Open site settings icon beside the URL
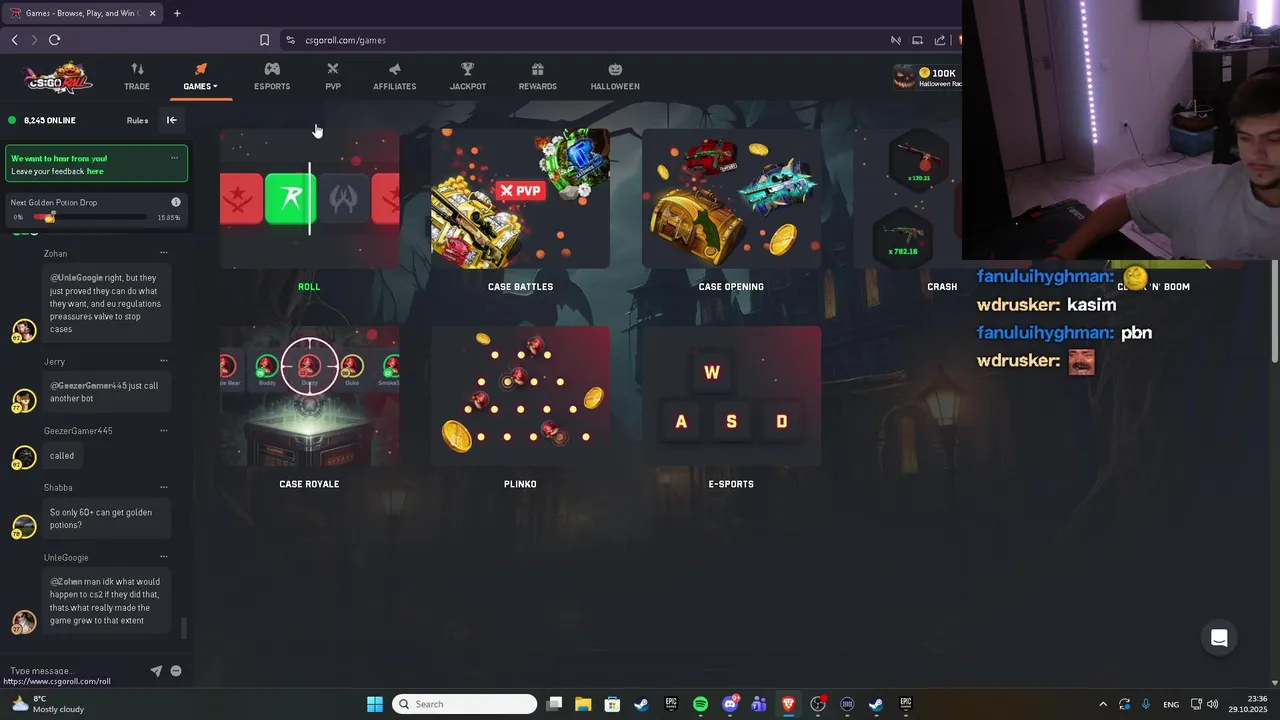 (x=290, y=40)
